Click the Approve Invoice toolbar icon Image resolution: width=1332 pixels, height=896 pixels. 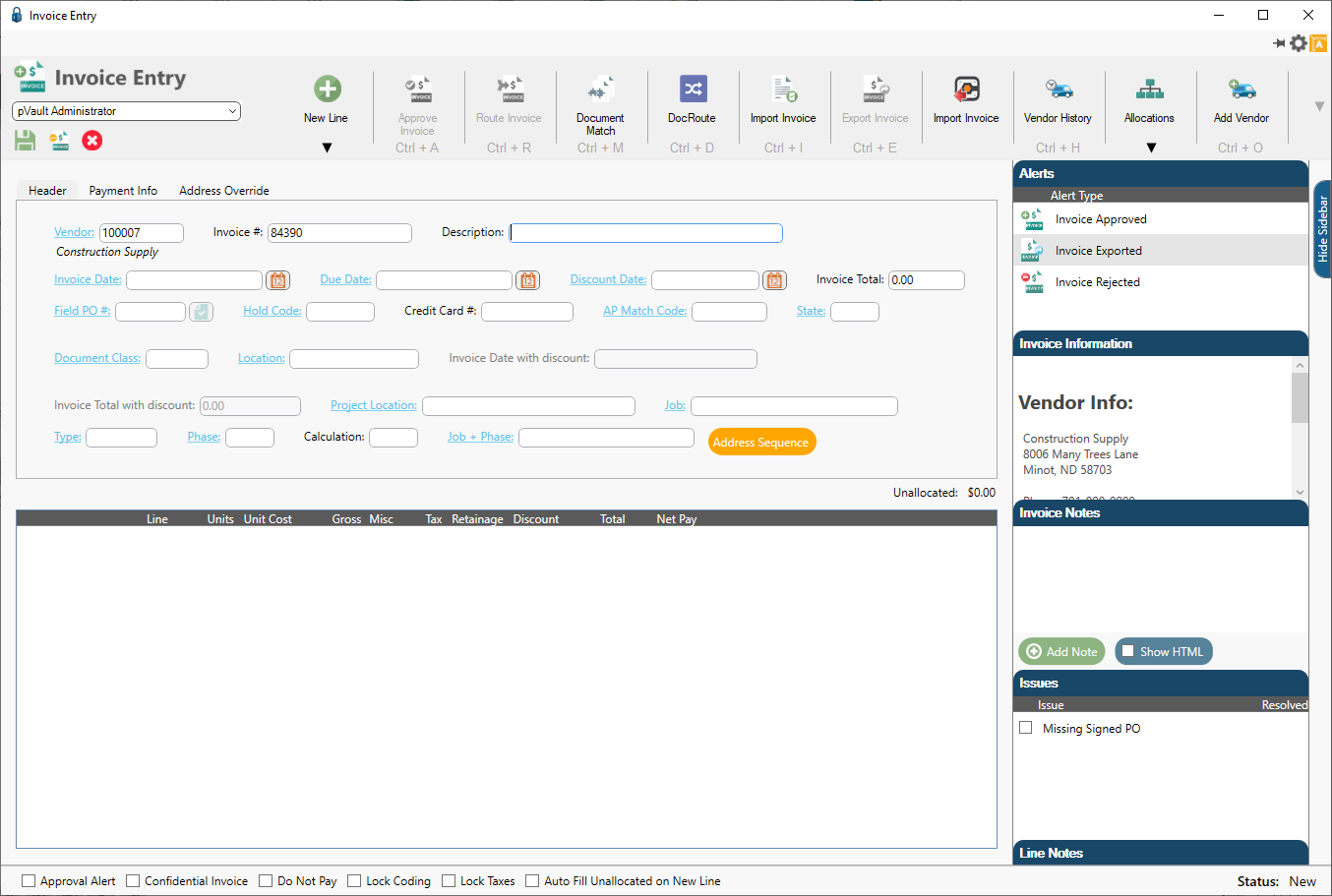click(x=418, y=89)
